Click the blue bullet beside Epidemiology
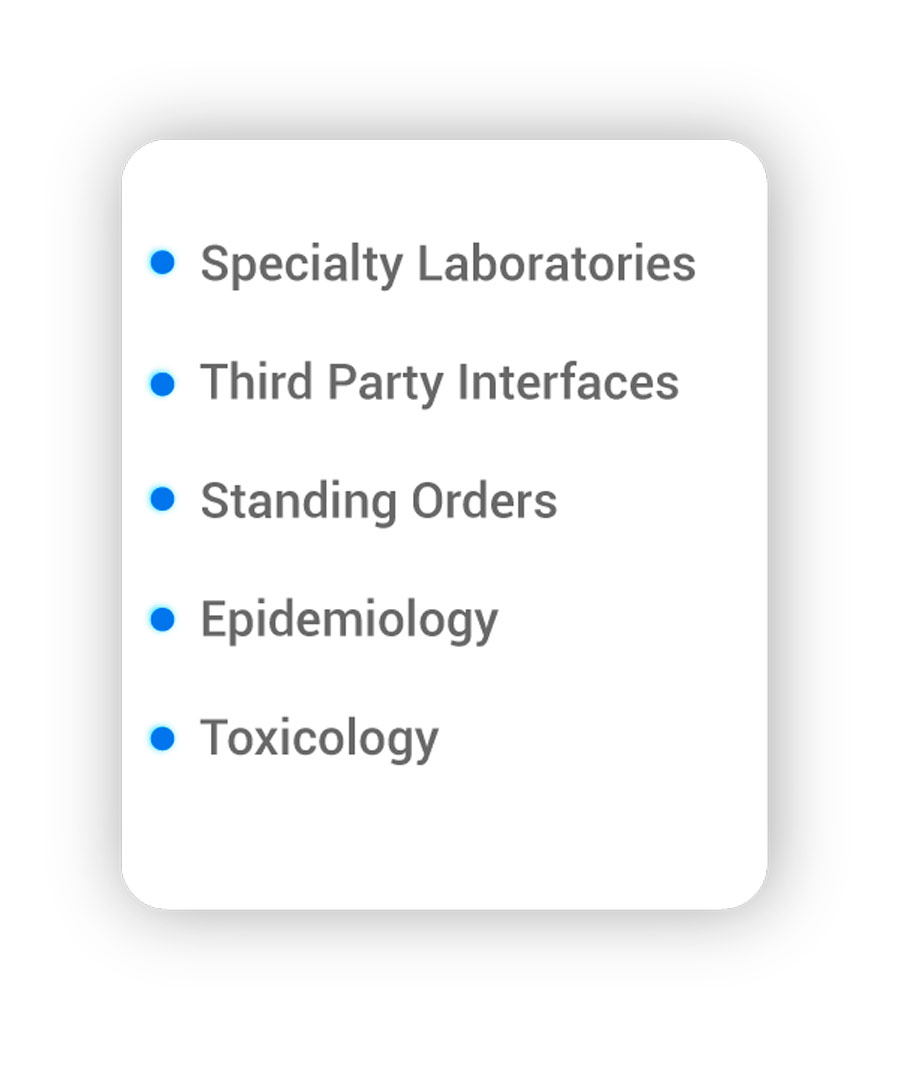Screen dimensions: 900x1069 coord(162,619)
